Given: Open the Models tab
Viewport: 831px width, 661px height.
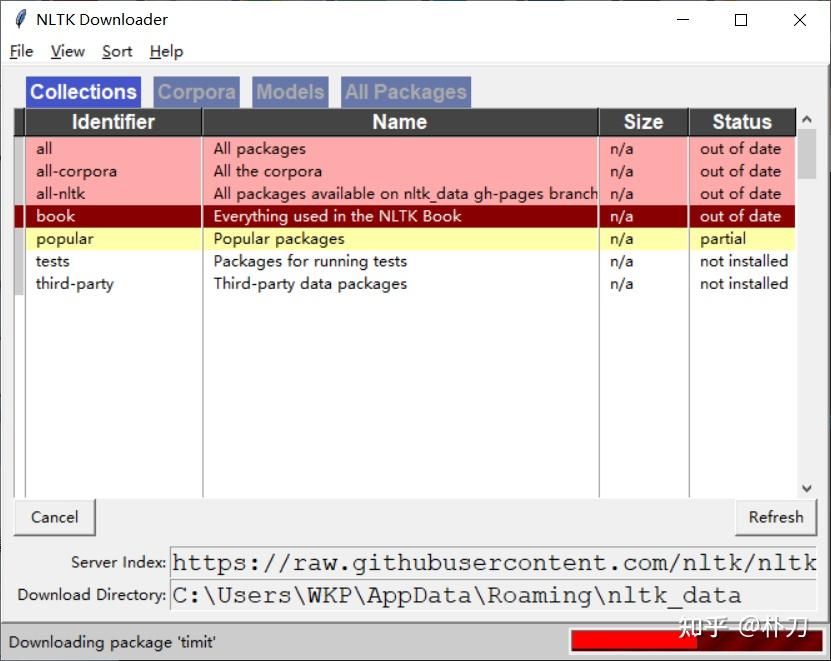Looking at the screenshot, I should pyautogui.click(x=290, y=91).
